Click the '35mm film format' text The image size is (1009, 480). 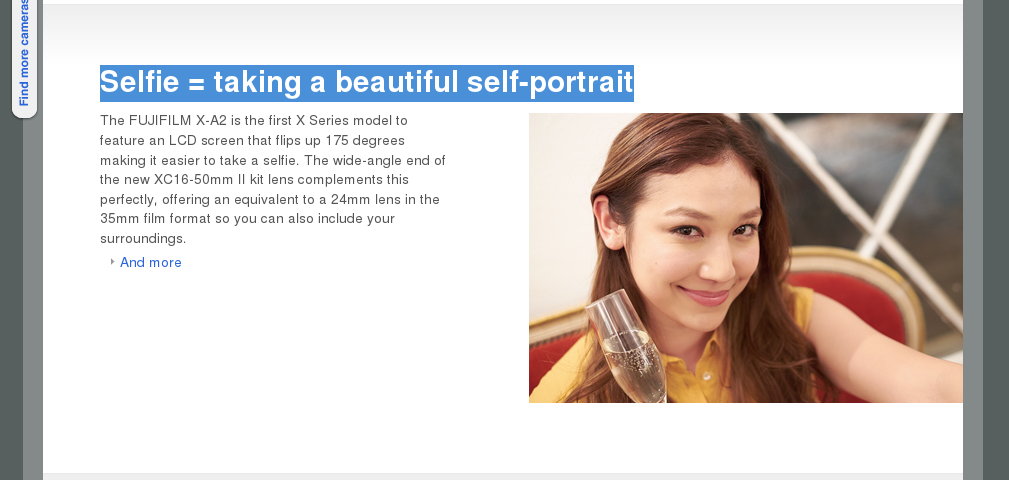point(155,219)
